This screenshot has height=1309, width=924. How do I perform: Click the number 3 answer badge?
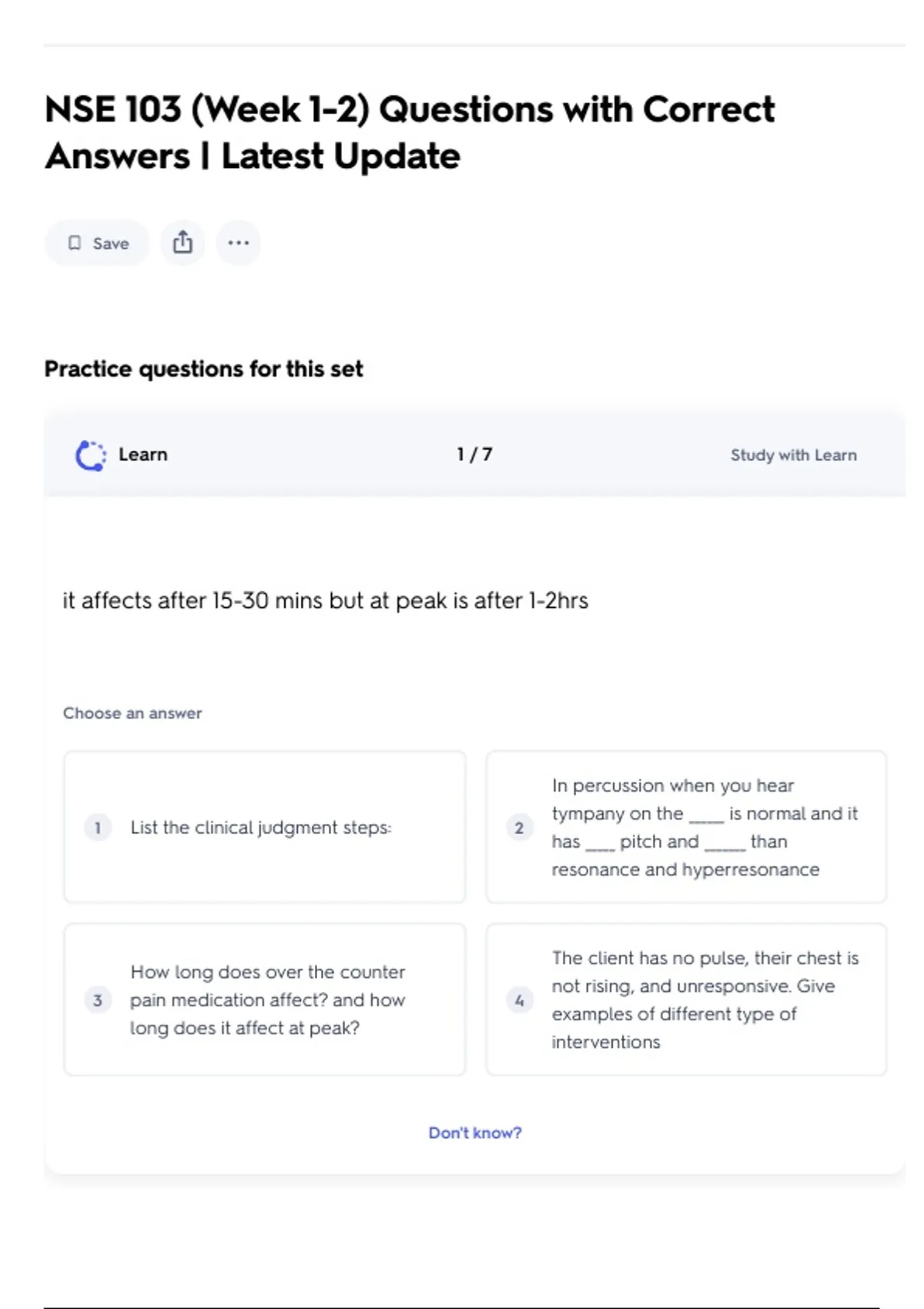tap(98, 1000)
